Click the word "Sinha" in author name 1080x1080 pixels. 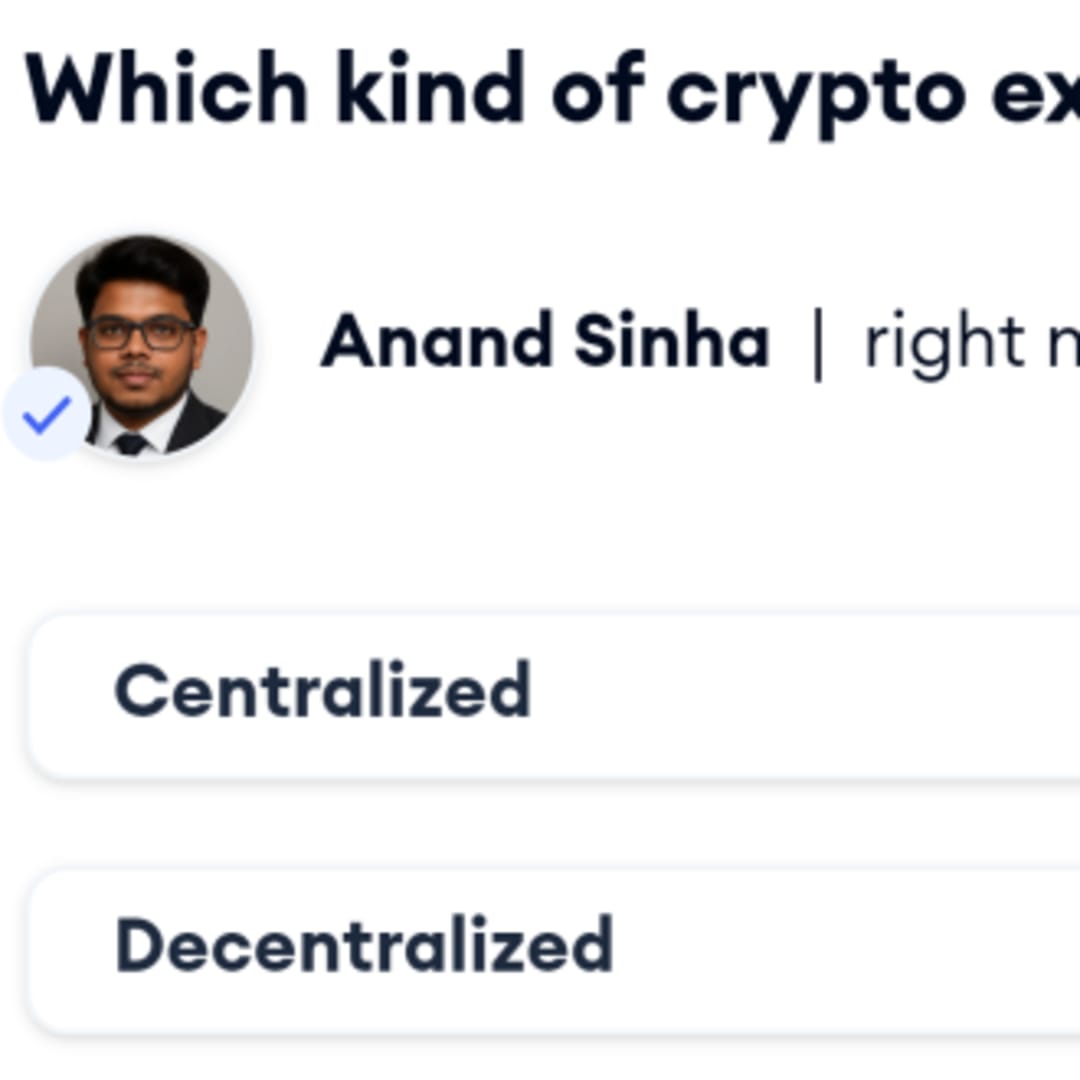[x=672, y=341]
